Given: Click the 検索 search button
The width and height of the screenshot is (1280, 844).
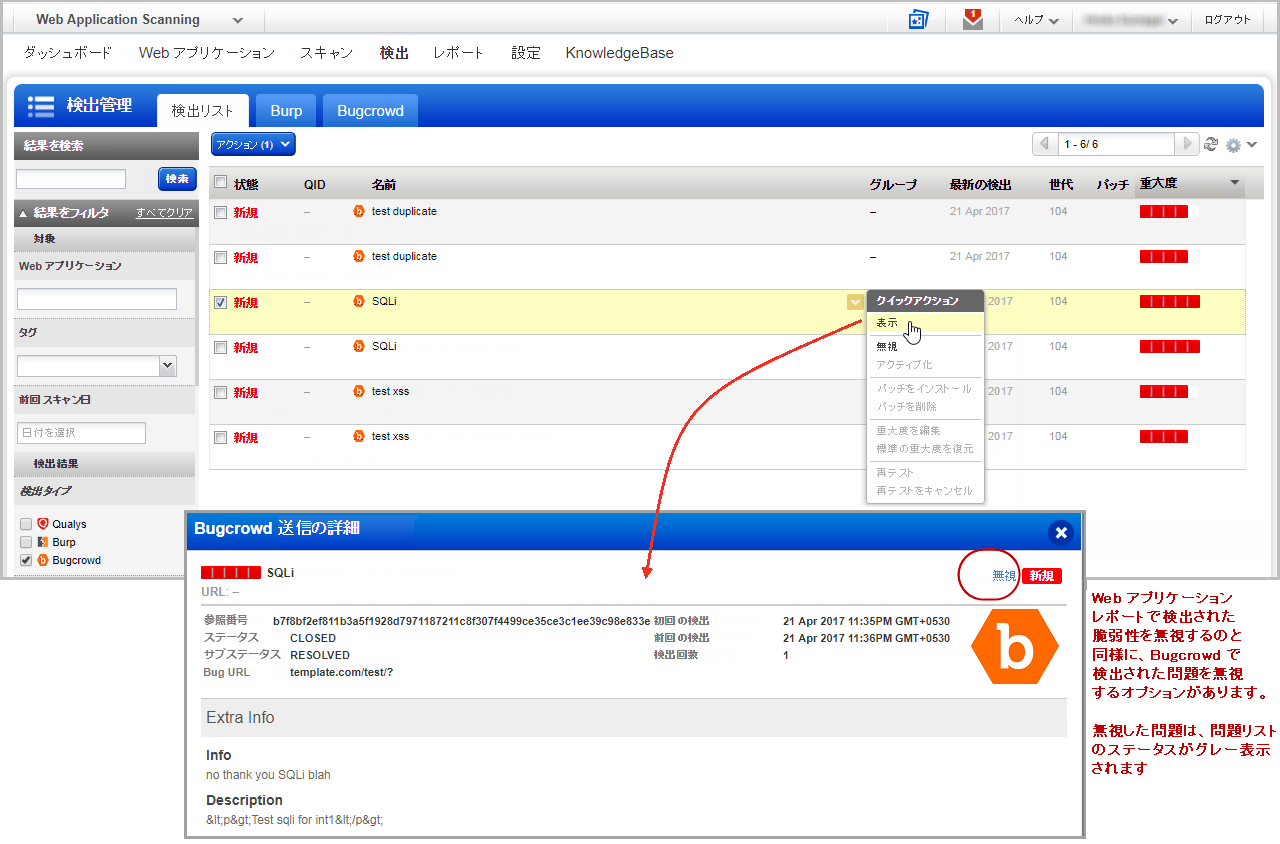Looking at the screenshot, I should pos(177,179).
